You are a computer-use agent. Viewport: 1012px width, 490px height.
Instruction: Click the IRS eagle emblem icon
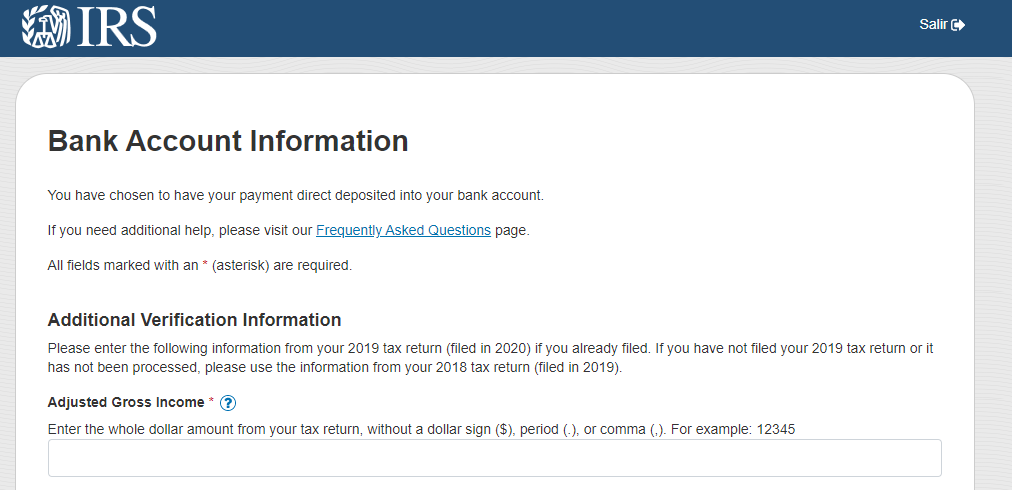[x=46, y=26]
